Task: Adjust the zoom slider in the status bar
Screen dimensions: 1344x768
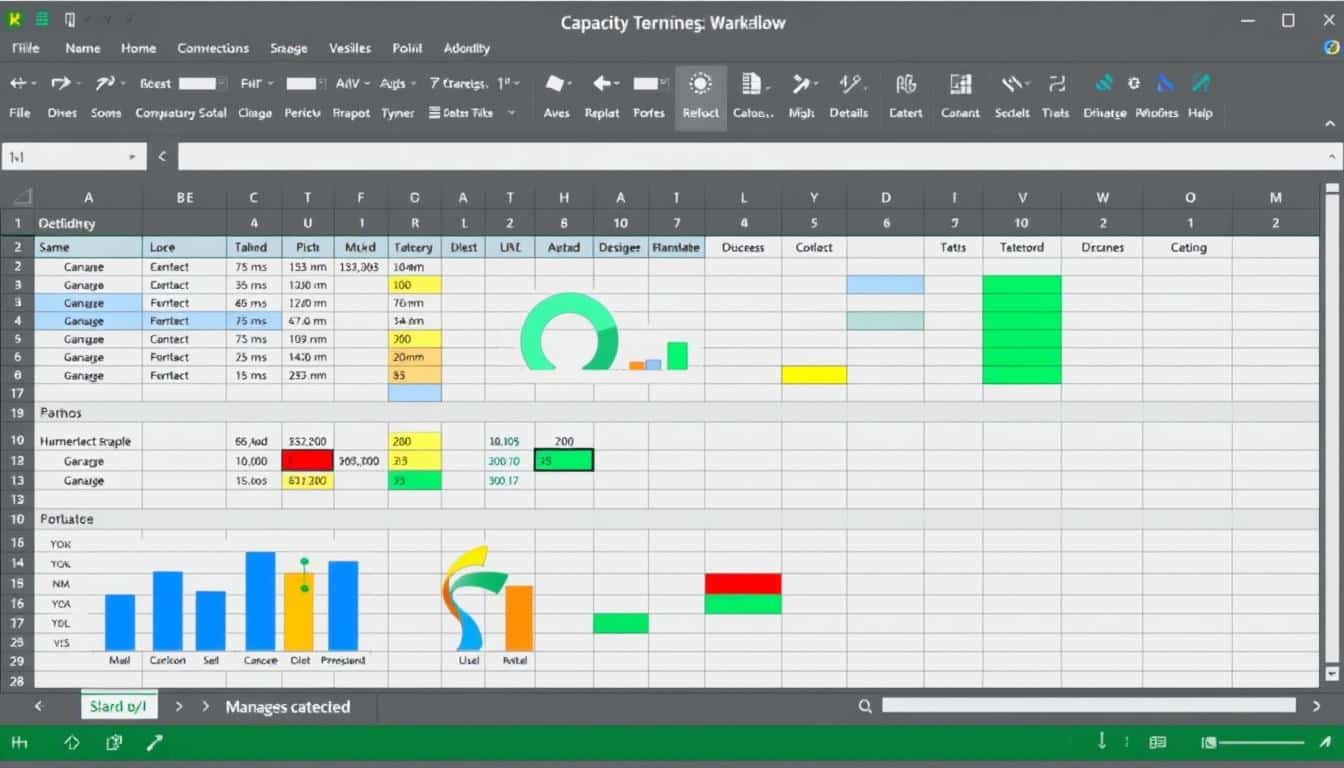Action: coord(1262,743)
